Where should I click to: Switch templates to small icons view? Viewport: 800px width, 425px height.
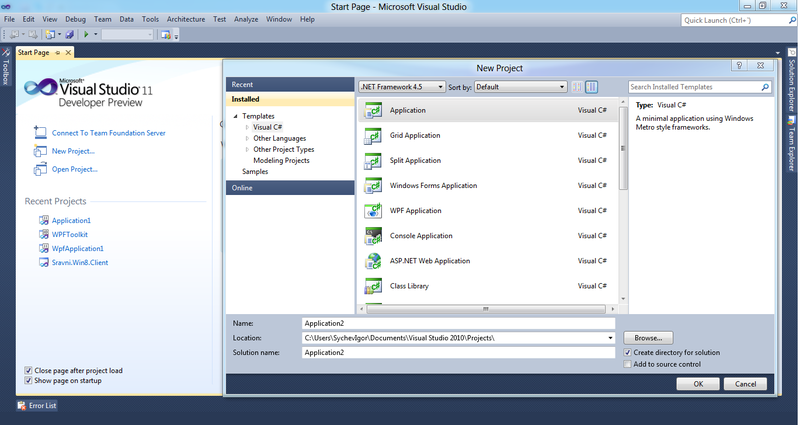(577, 87)
